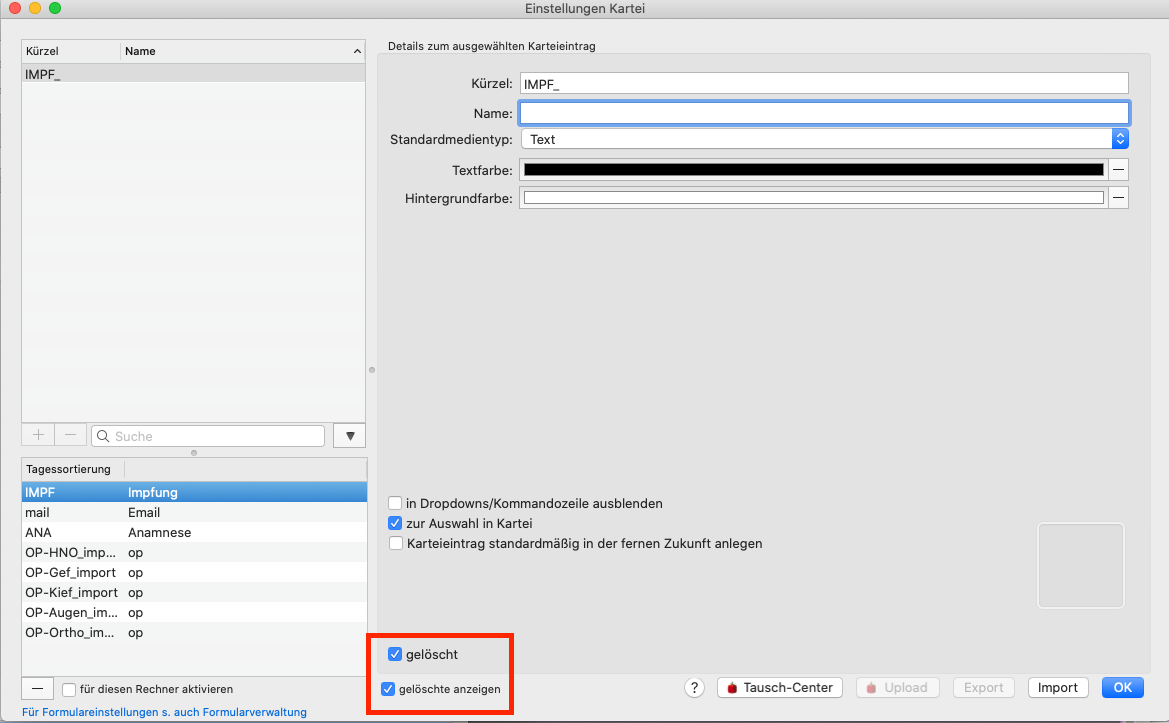Click the help question mark button
The image size is (1169, 723).
[694, 688]
